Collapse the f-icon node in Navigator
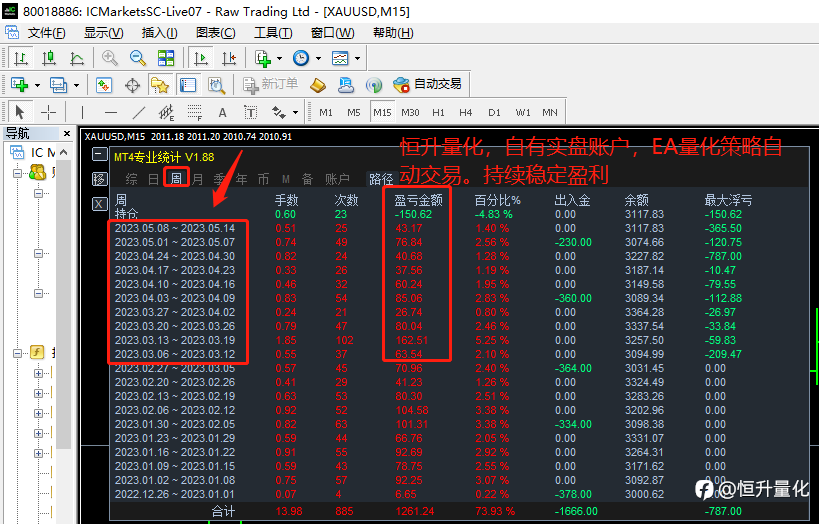The height and width of the screenshot is (524, 819). (x=18, y=353)
